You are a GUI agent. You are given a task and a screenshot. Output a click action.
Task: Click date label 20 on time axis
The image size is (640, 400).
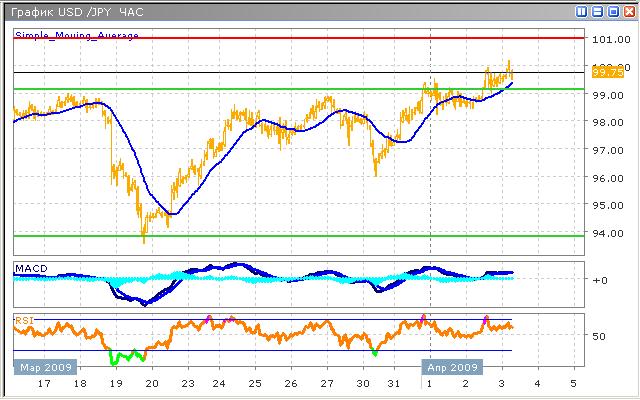point(152,384)
